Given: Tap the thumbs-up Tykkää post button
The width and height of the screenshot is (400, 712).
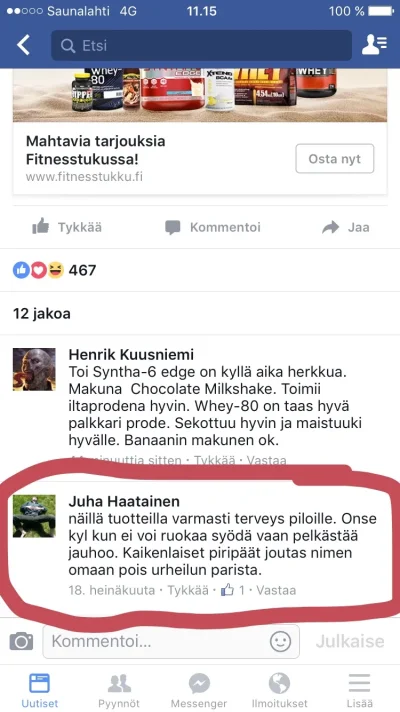Looking at the screenshot, I should (67, 227).
